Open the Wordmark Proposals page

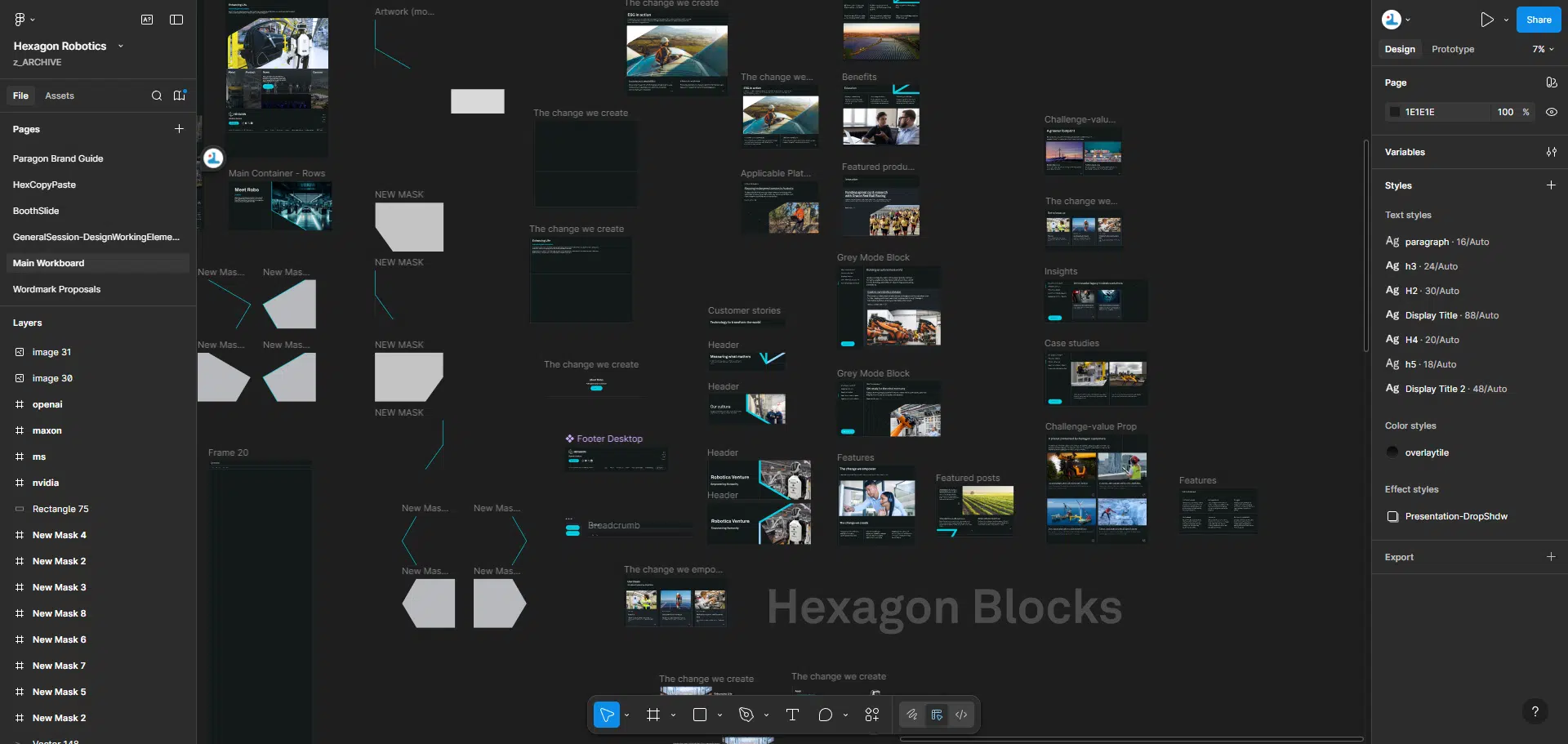coord(56,289)
